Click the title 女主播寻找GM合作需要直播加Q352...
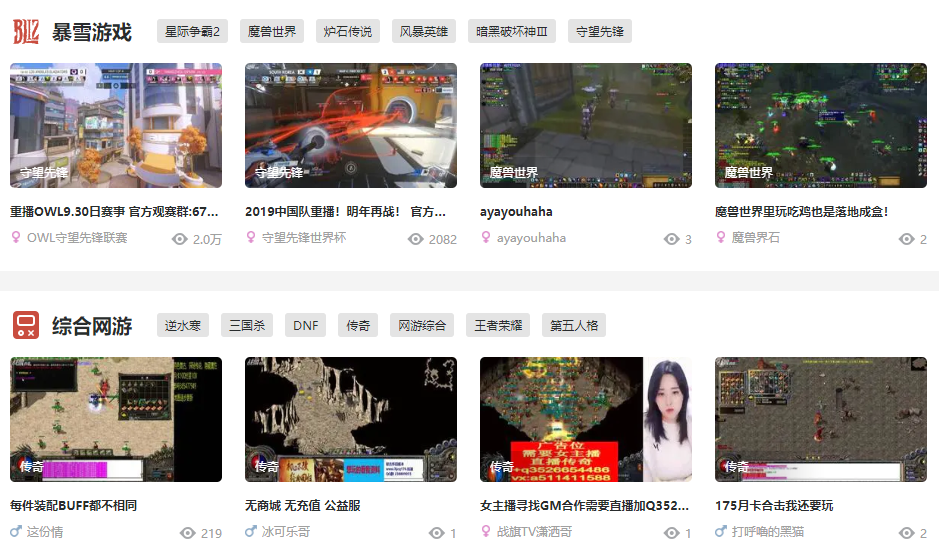The image size is (939, 554). pos(584,505)
